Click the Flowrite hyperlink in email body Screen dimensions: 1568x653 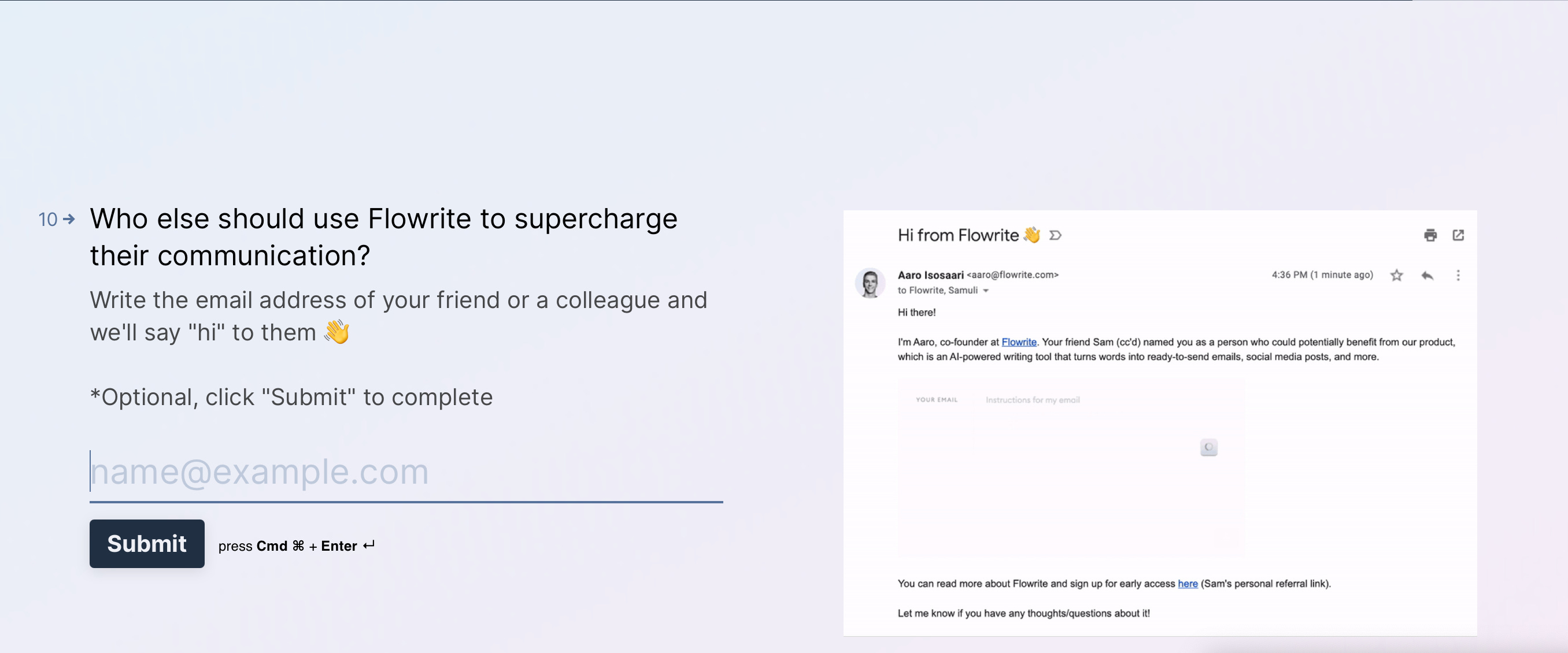coord(1018,342)
